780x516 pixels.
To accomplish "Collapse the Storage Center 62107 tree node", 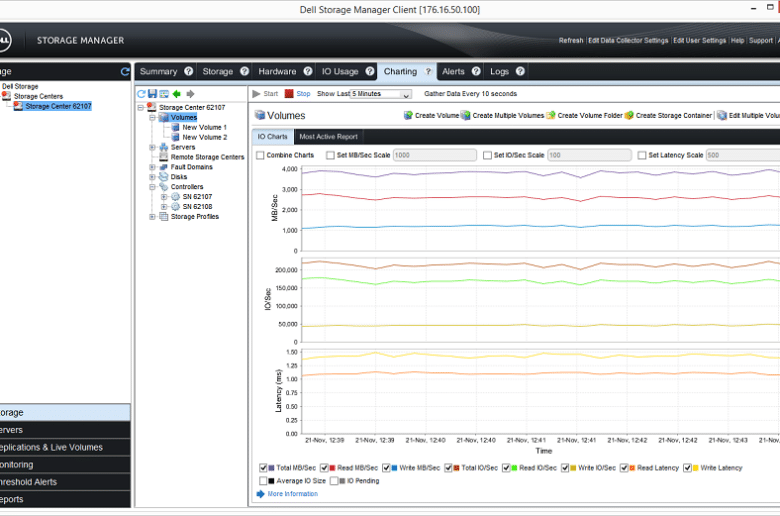I will [141, 107].
